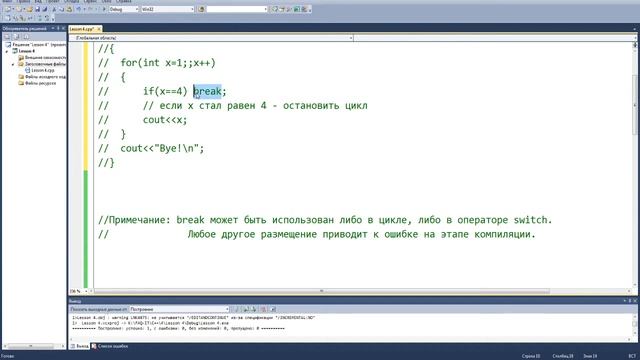Close the Output panel
Screen dimensions: 640x360
pos(635,301)
